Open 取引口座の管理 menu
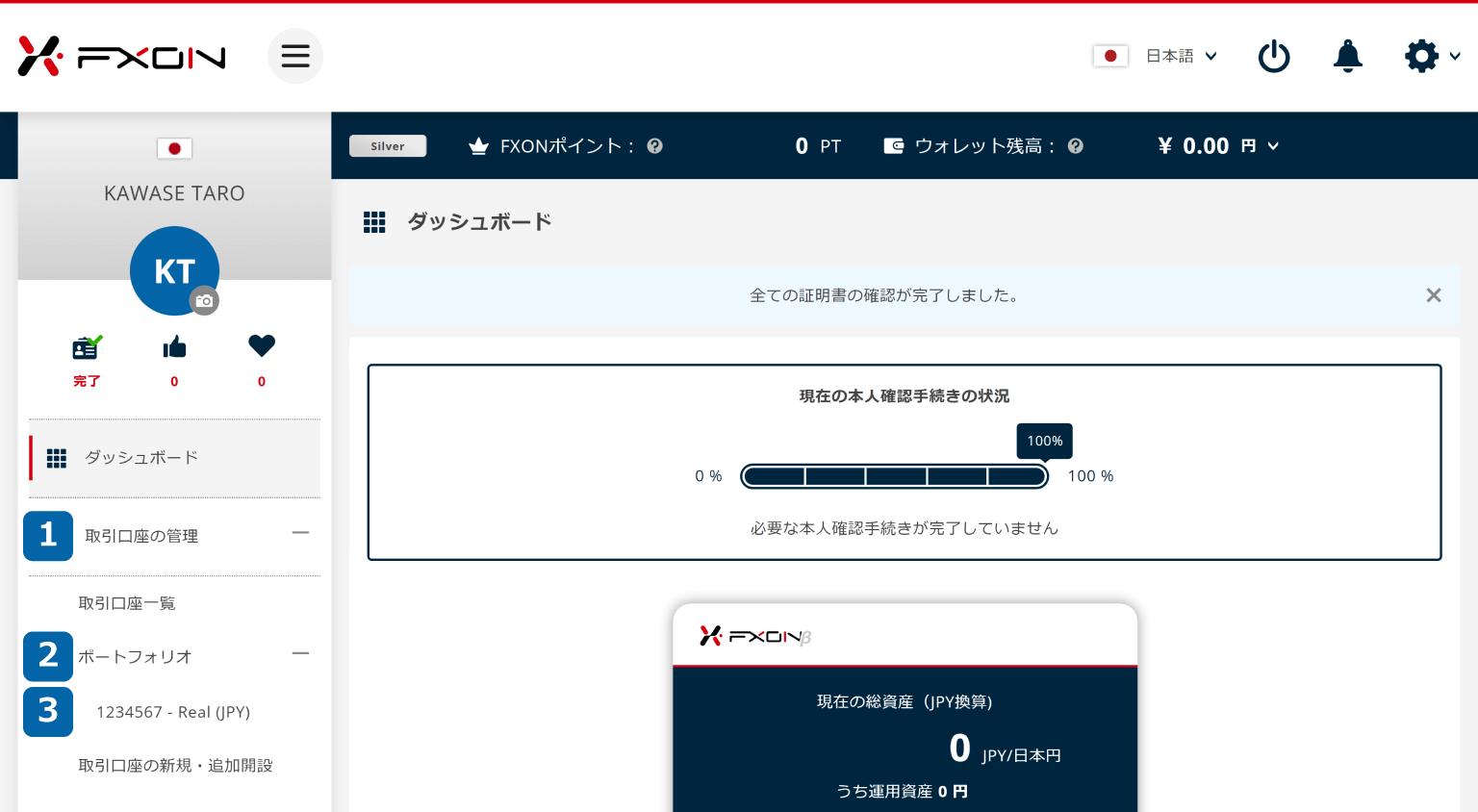1478x812 pixels. point(141,536)
